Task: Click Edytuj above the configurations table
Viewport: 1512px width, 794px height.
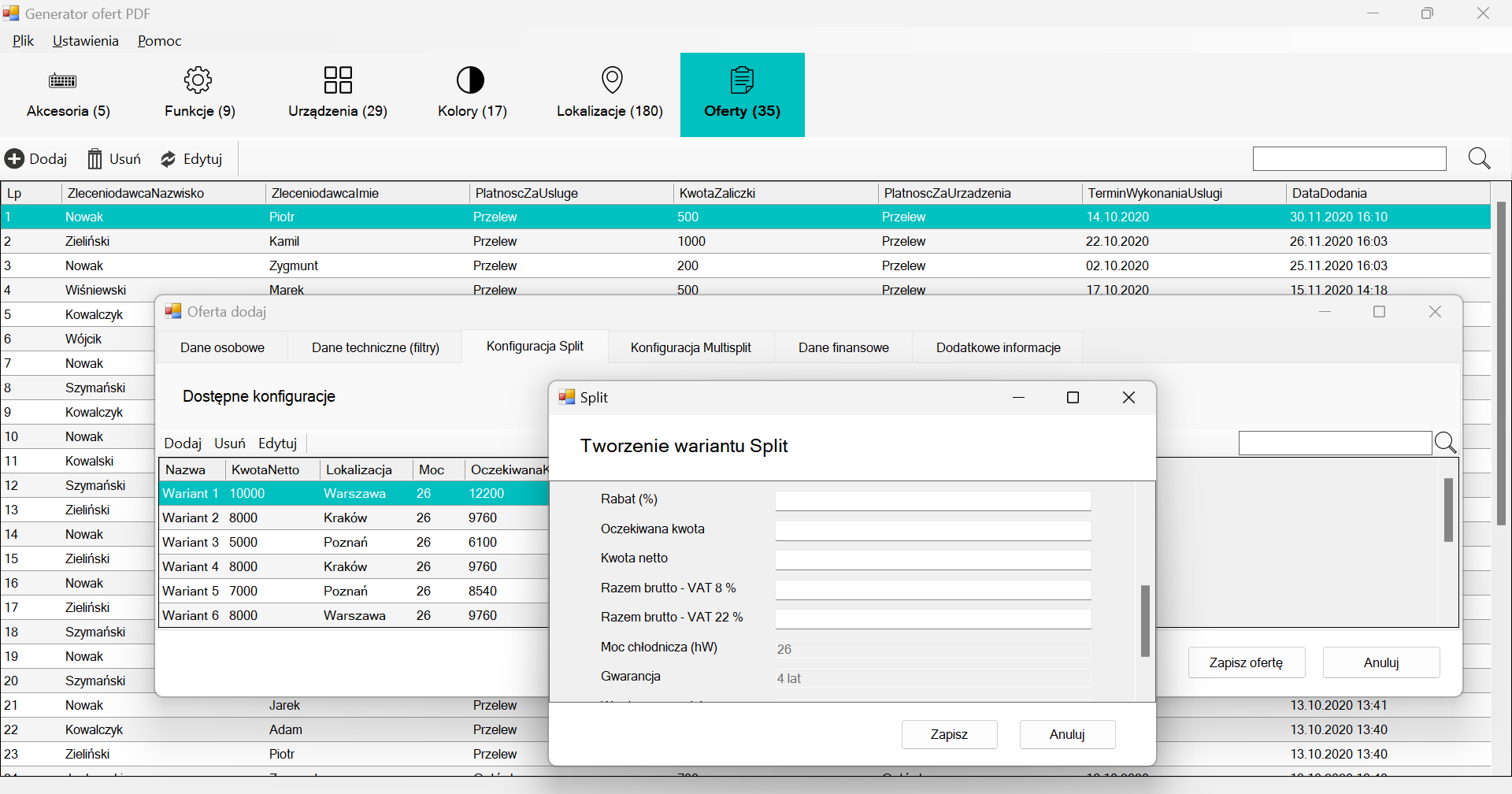Action: (x=277, y=443)
